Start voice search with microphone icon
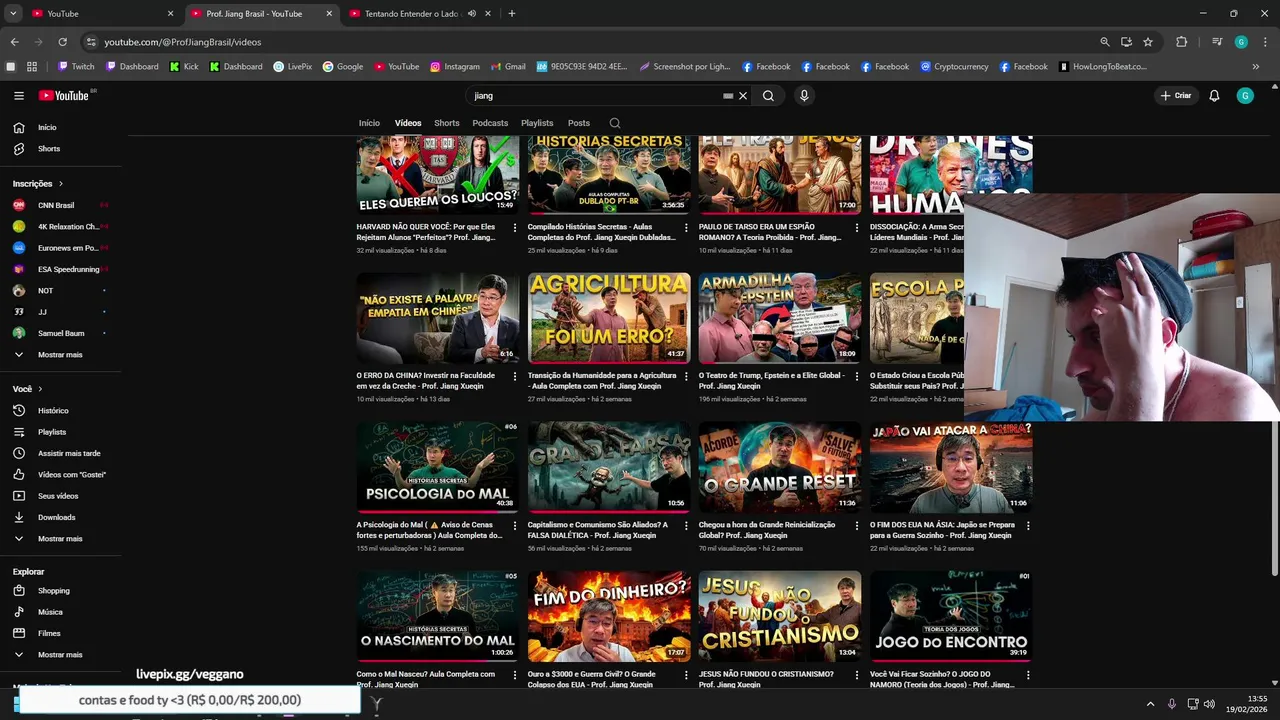 point(804,96)
